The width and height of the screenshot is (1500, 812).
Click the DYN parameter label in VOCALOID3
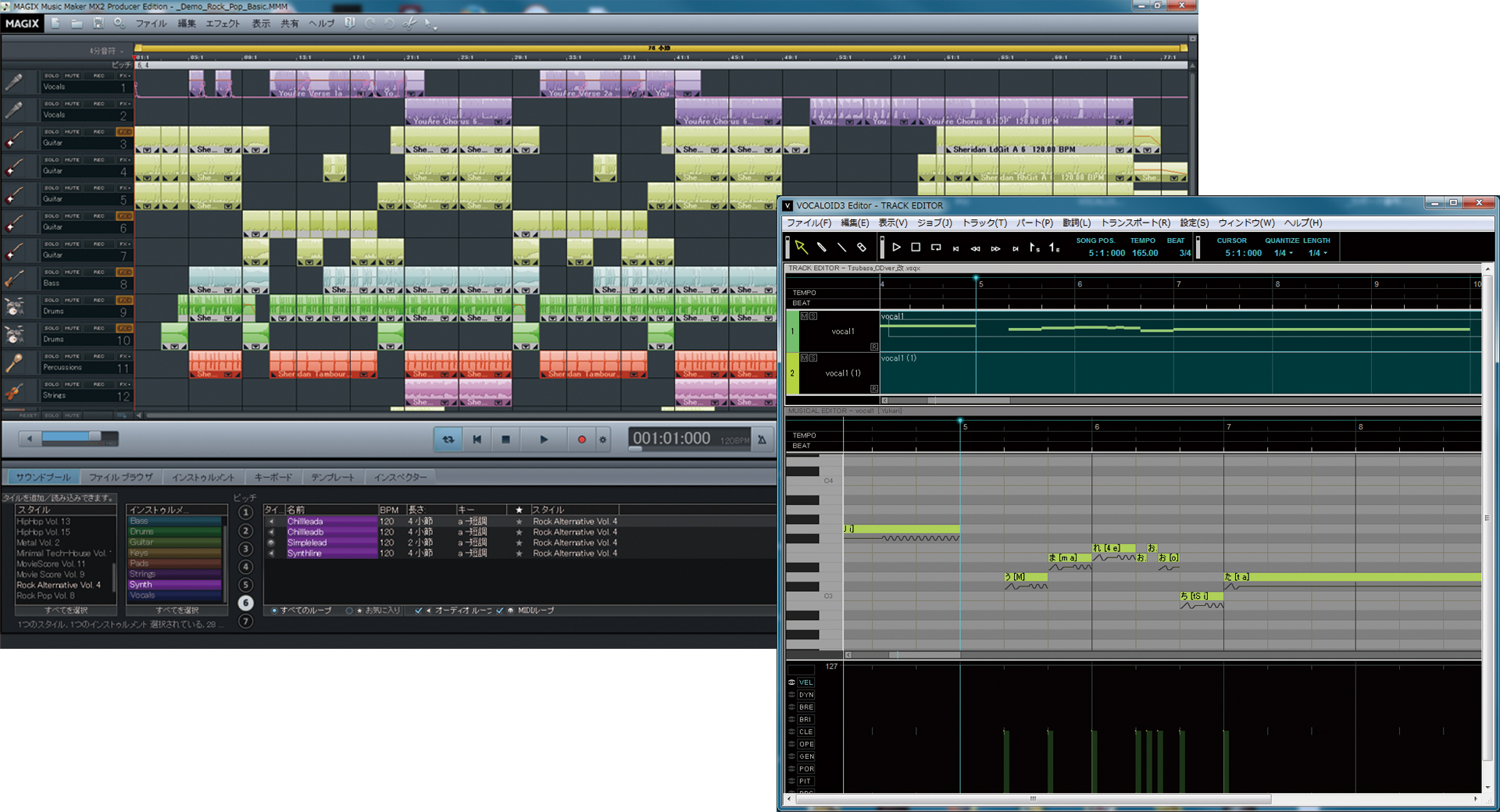tap(806, 695)
